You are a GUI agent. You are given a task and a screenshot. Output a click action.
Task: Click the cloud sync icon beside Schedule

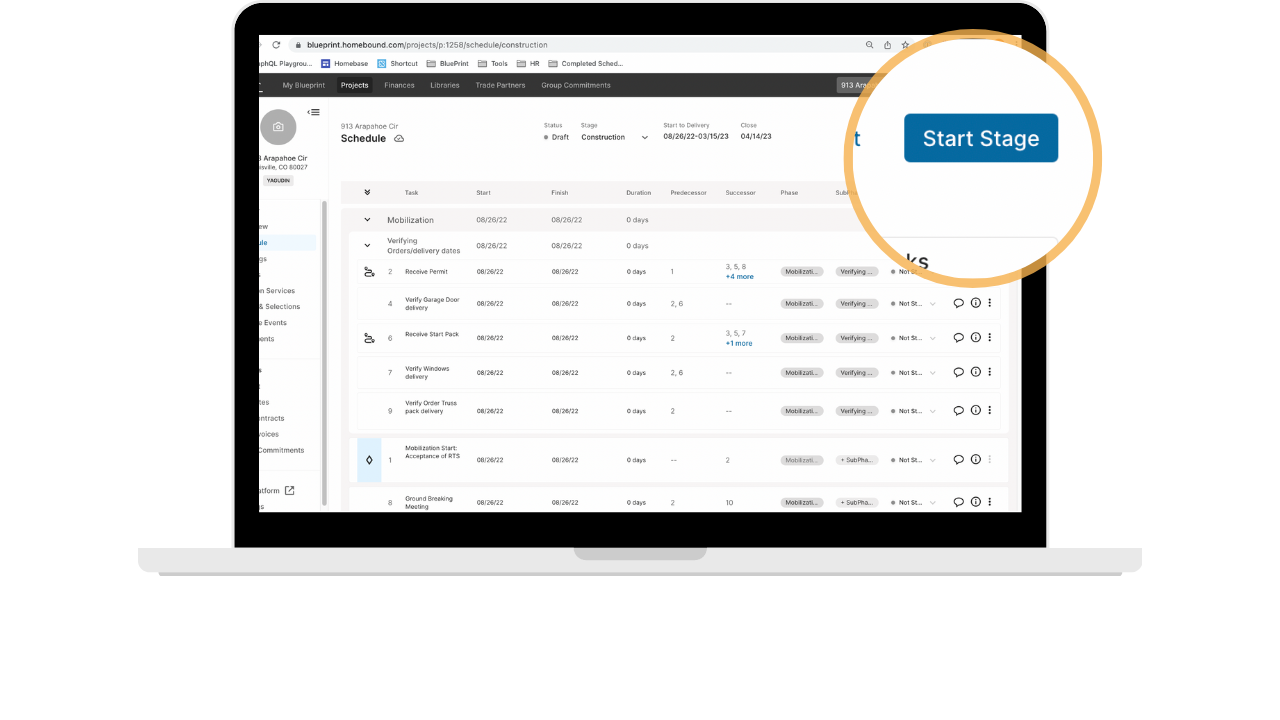pyautogui.click(x=399, y=139)
